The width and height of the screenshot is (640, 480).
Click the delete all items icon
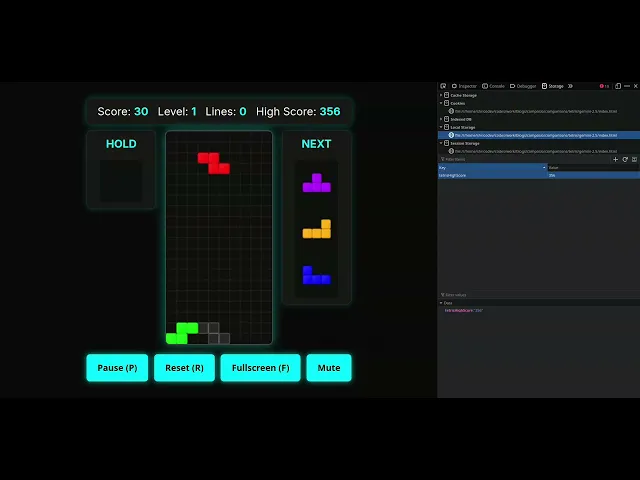tap(634, 159)
